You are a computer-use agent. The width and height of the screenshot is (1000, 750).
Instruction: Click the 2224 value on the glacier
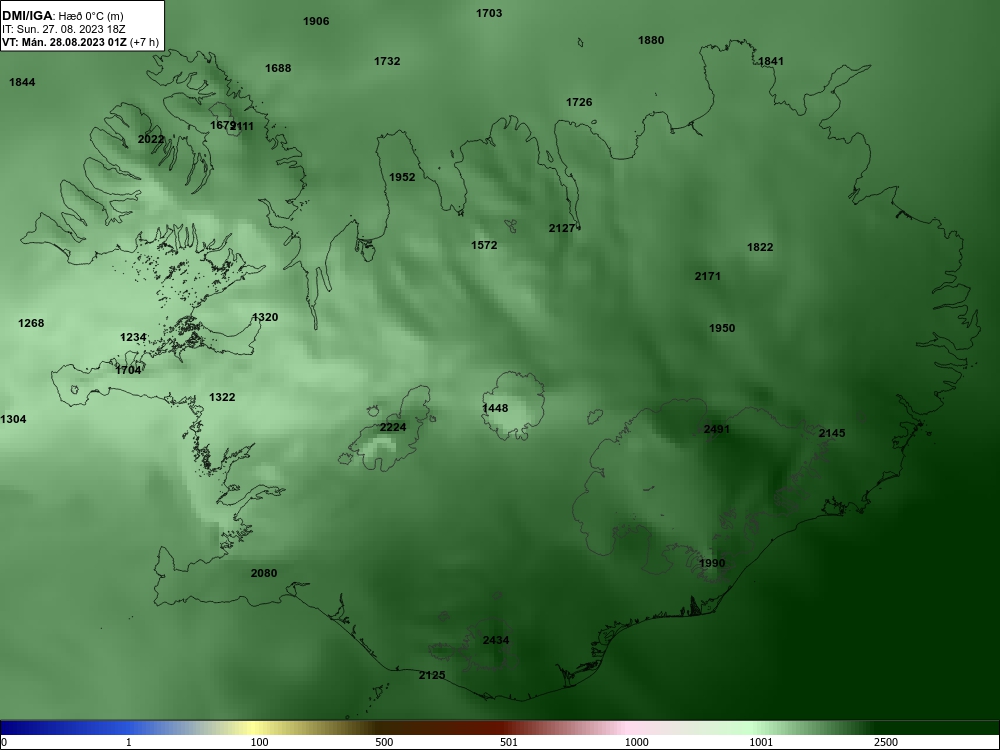point(393,427)
